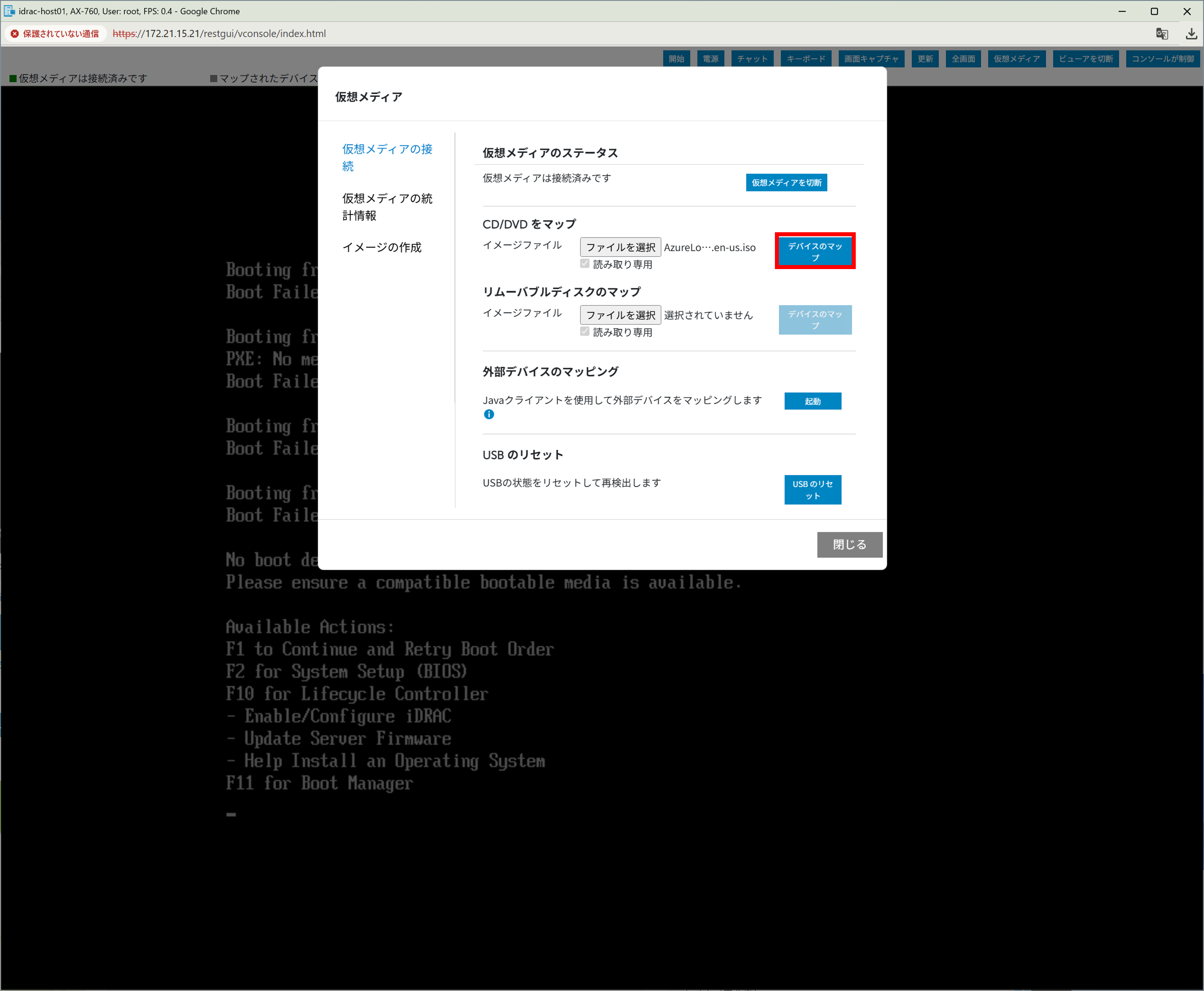The image size is (1204, 991).
Task: Toggle CD/DVD read-only checkbox
Action: 585,264
